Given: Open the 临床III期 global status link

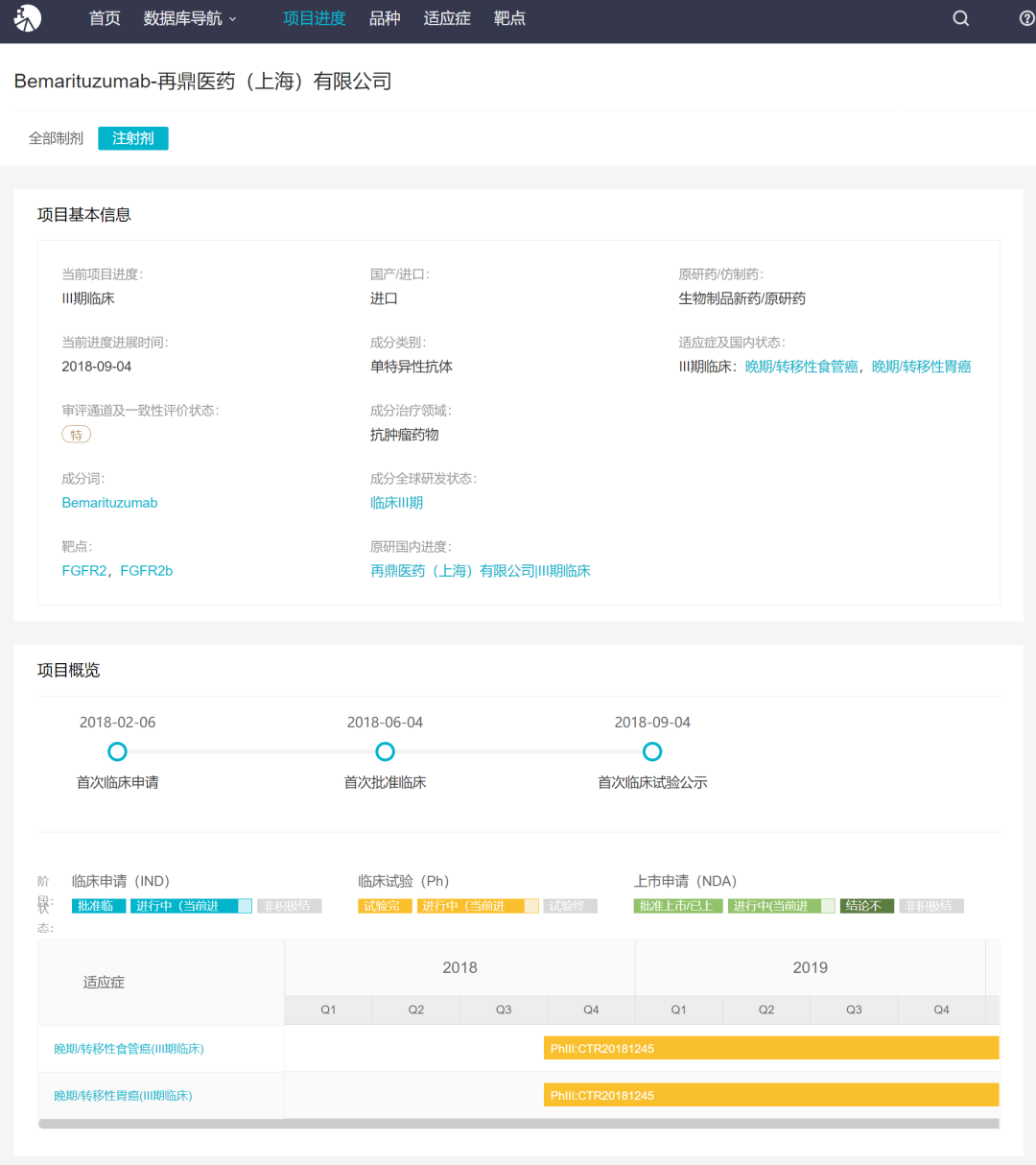Looking at the screenshot, I should [396, 503].
